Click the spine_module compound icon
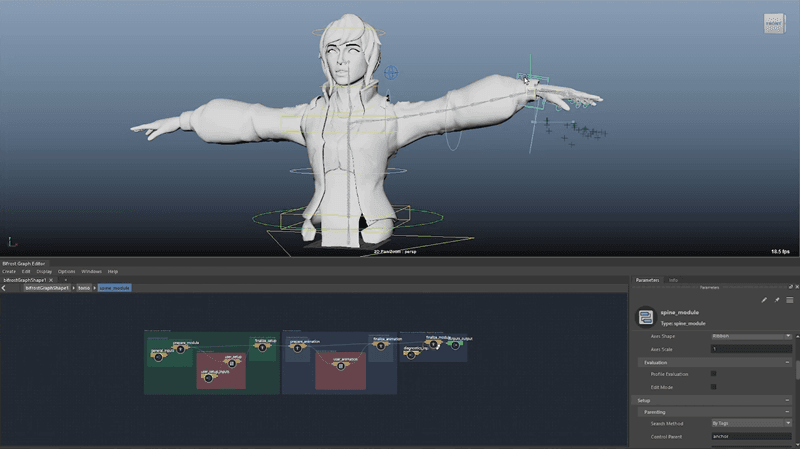 click(x=645, y=317)
